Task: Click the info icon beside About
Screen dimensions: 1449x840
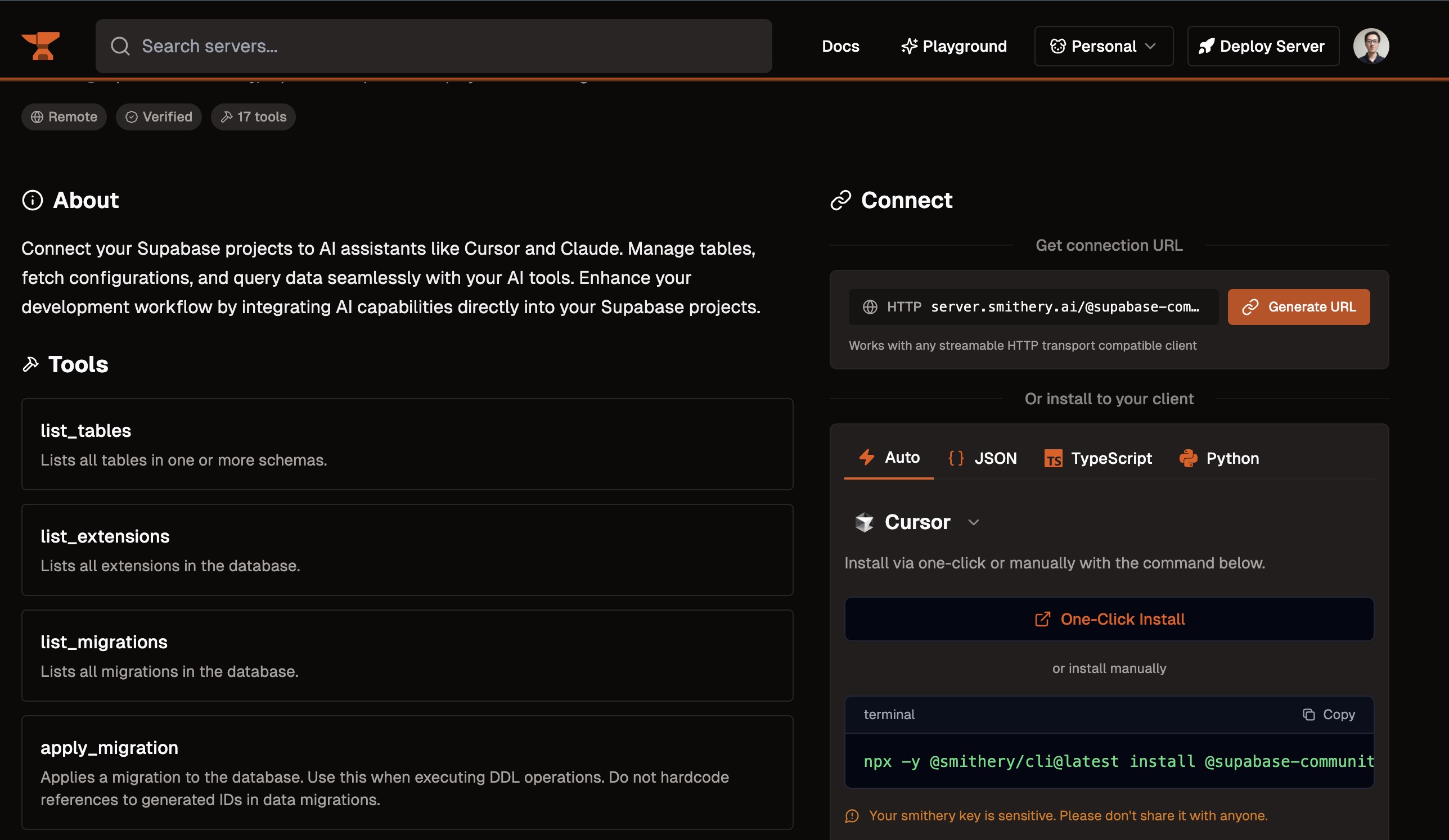Action: pos(32,200)
